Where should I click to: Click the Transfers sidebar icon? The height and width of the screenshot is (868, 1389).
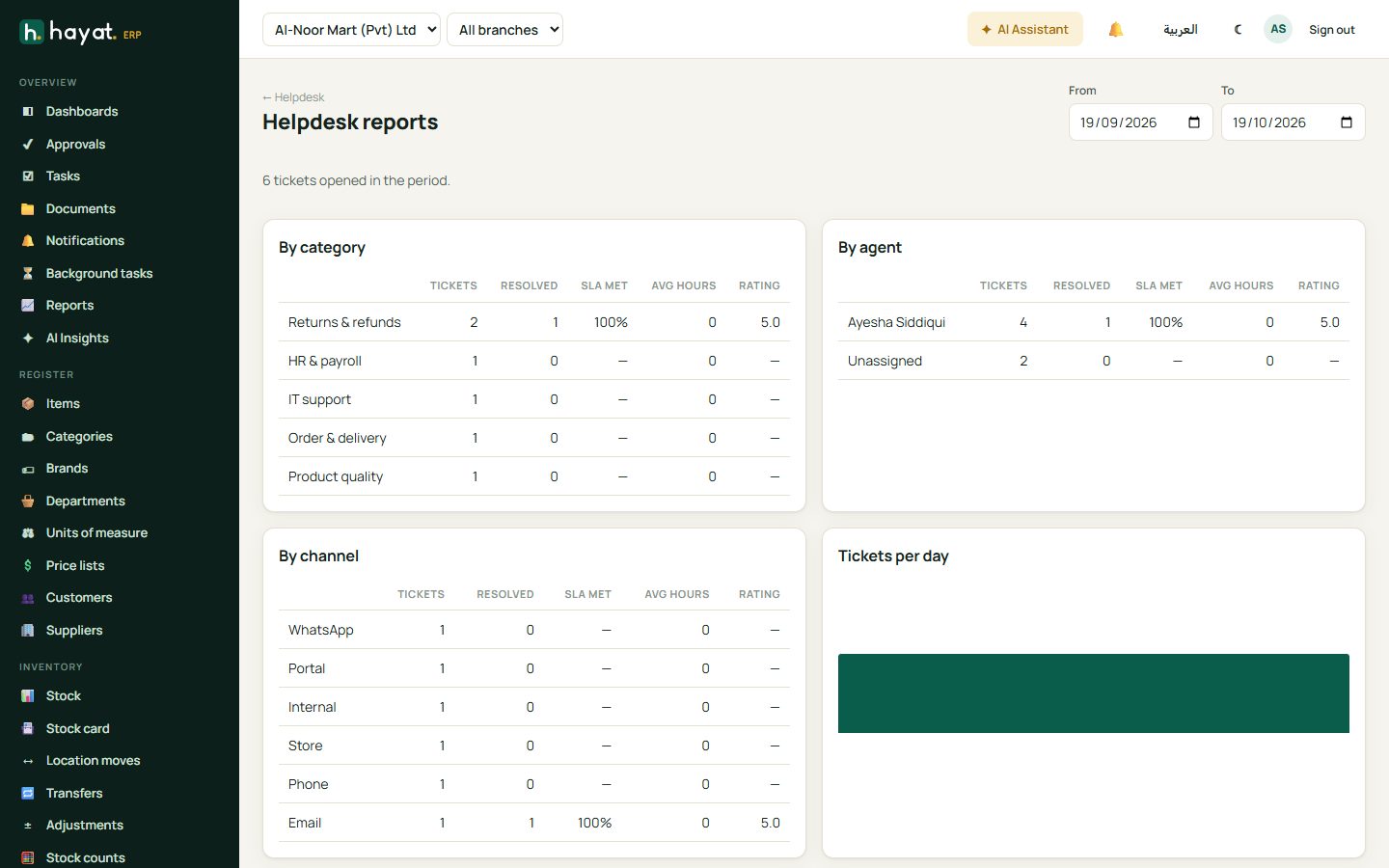[28, 794]
